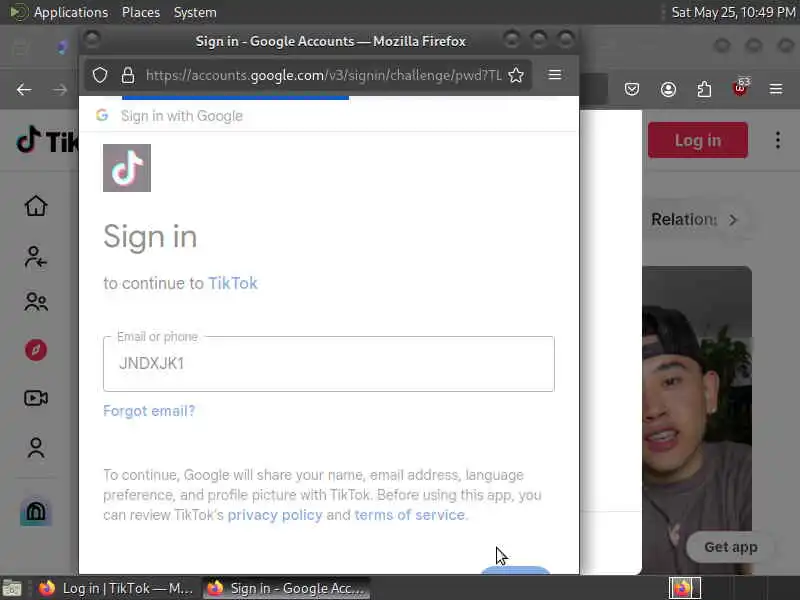The width and height of the screenshot is (800, 600).
Task: Select the Relation category chip
Action: tap(684, 220)
